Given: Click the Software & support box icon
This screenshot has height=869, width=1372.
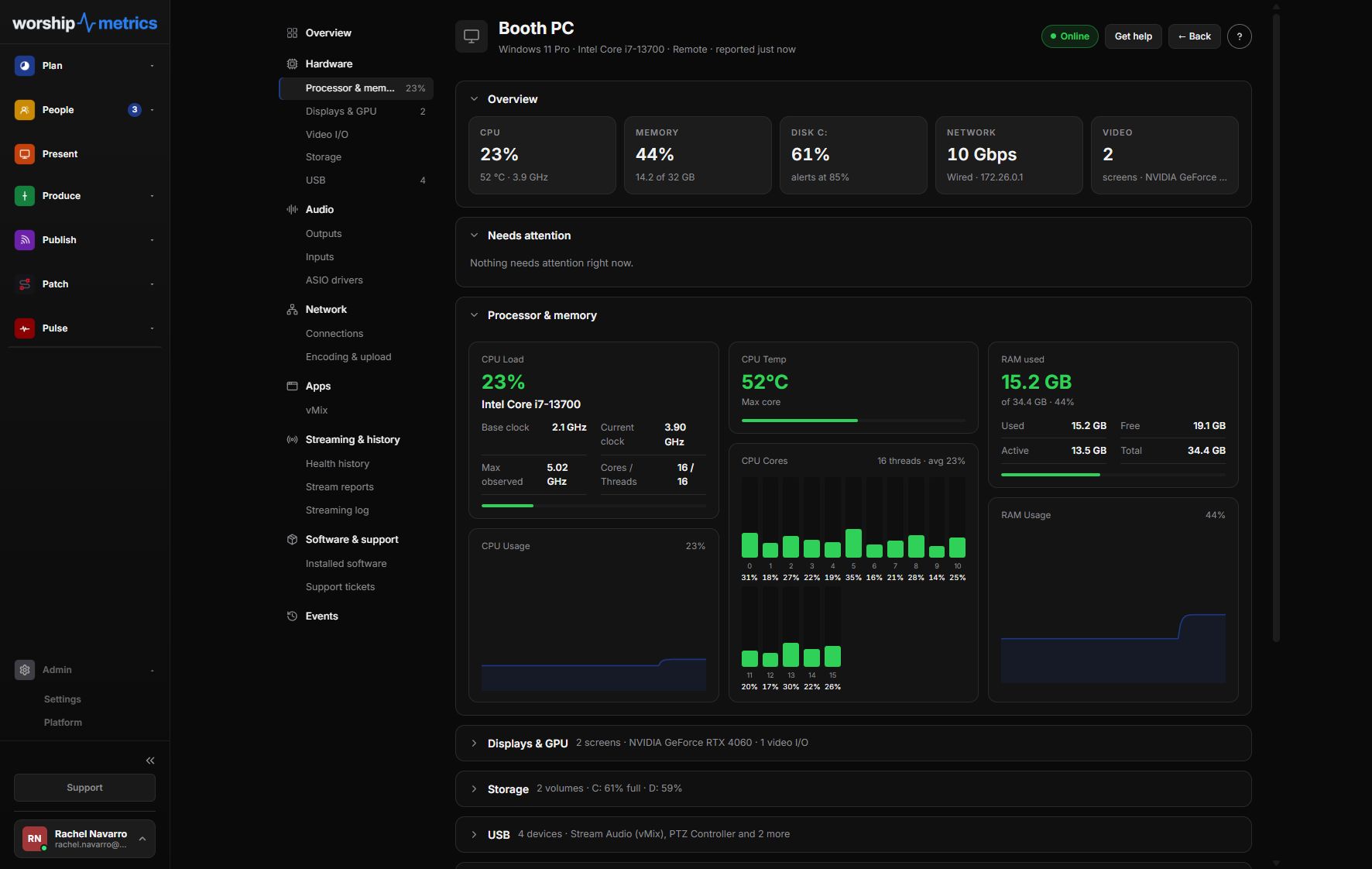Looking at the screenshot, I should pyautogui.click(x=292, y=540).
